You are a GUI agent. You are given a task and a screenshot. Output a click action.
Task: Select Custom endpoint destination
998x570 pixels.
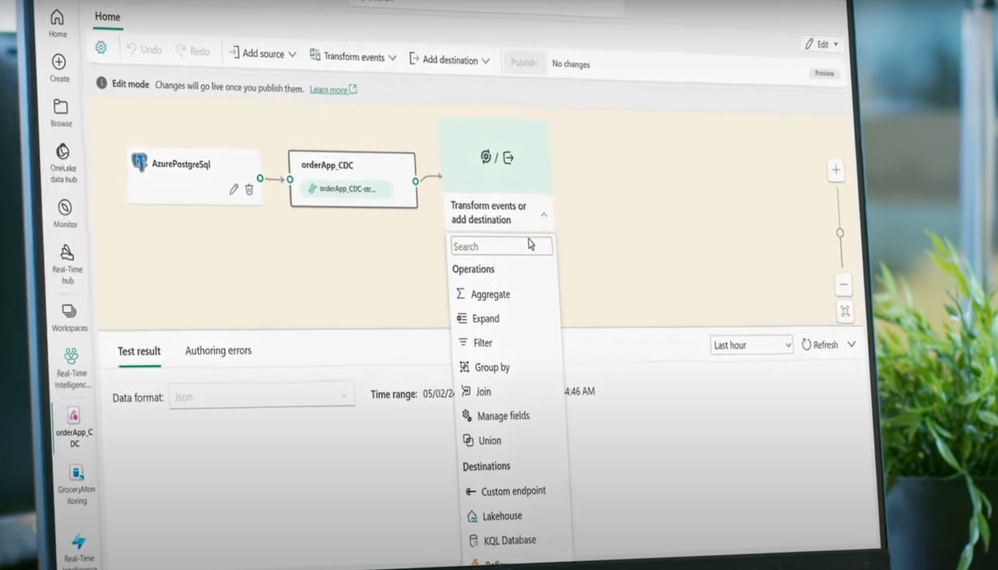tap(506, 490)
